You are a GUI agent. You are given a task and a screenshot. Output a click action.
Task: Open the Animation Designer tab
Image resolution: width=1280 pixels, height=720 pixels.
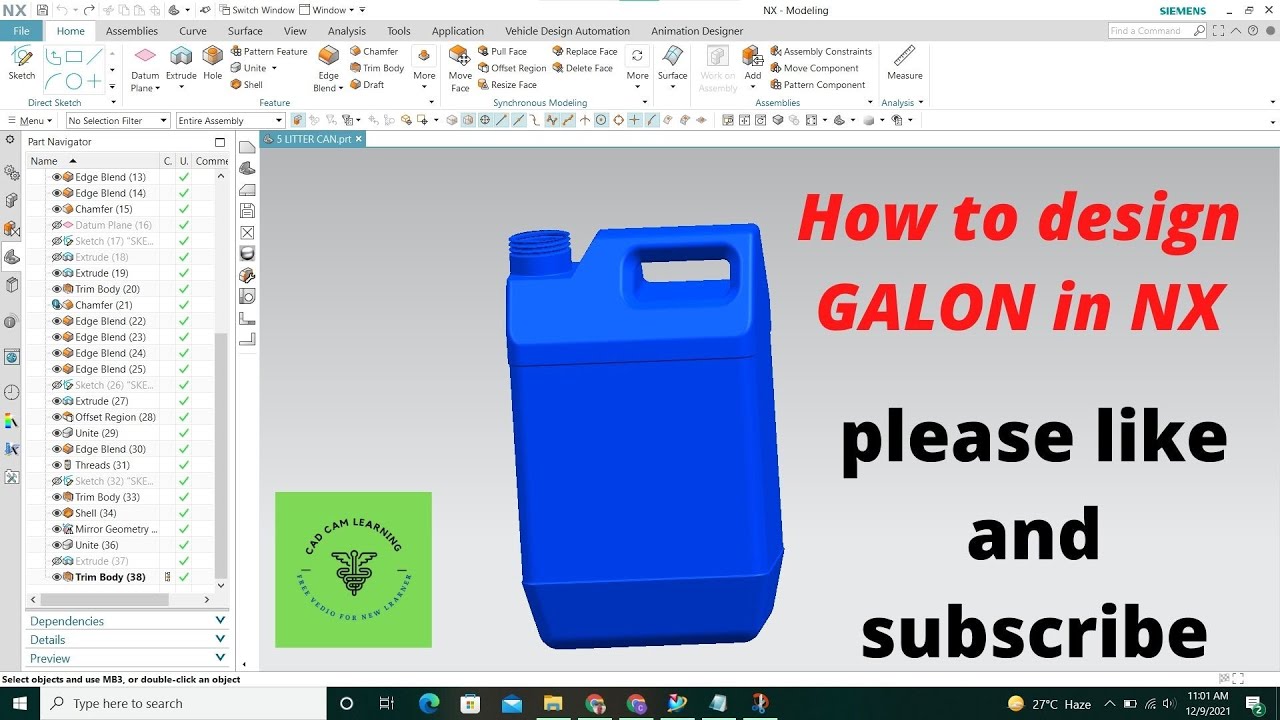(x=697, y=31)
